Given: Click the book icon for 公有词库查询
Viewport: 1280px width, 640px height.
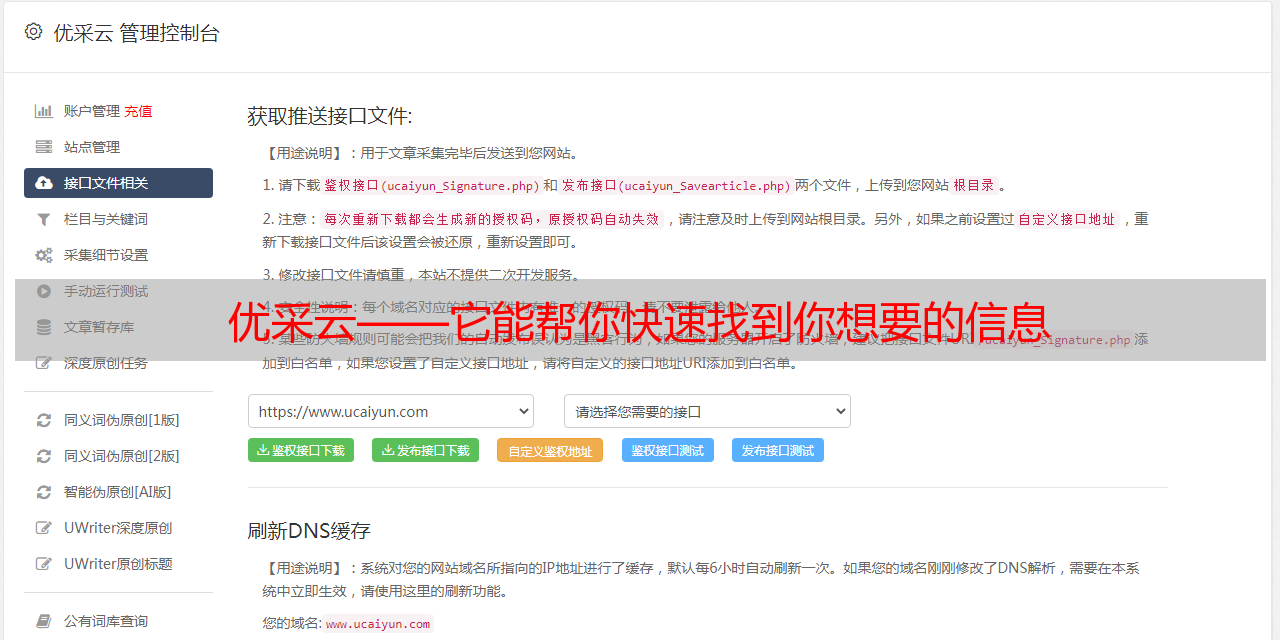Looking at the screenshot, I should click(44, 621).
